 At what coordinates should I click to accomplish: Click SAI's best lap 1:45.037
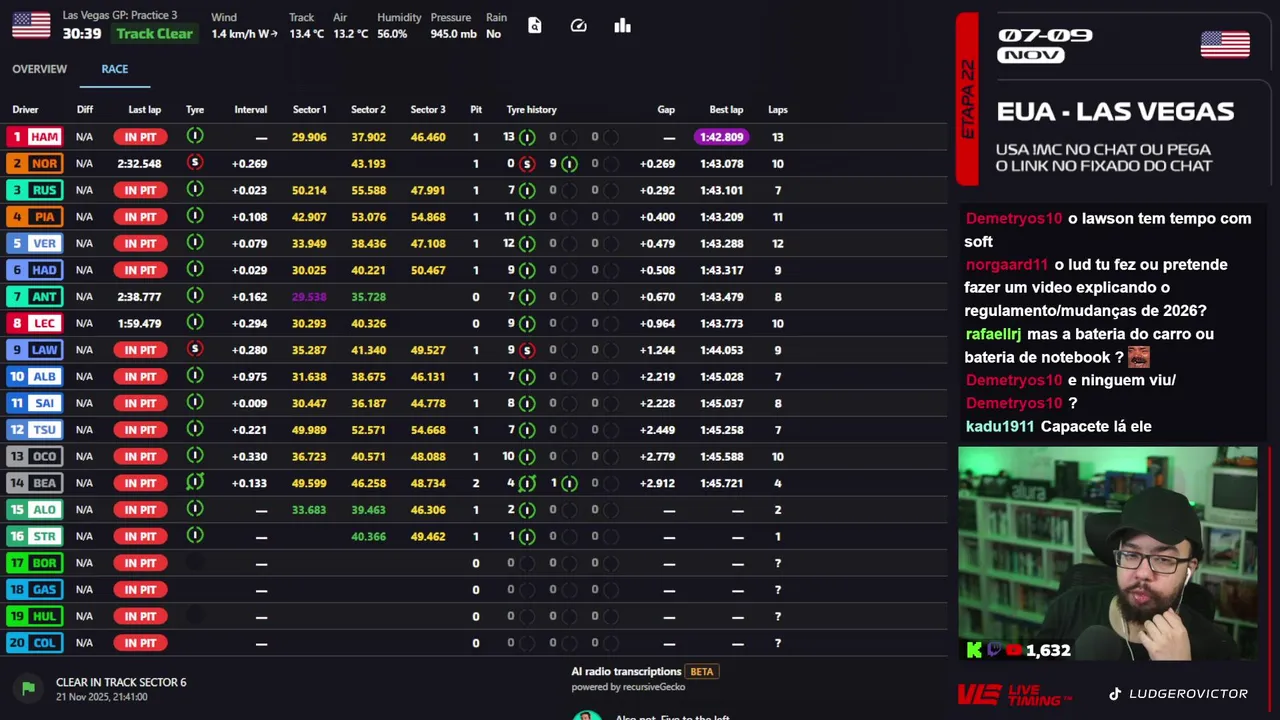tap(721, 404)
